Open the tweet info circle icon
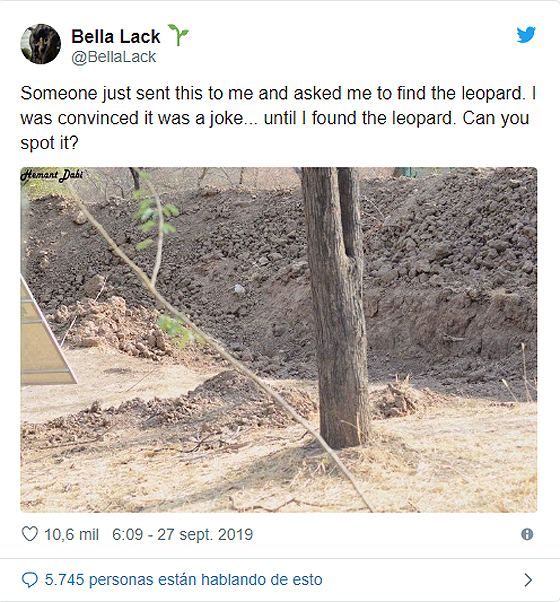 click(x=527, y=534)
